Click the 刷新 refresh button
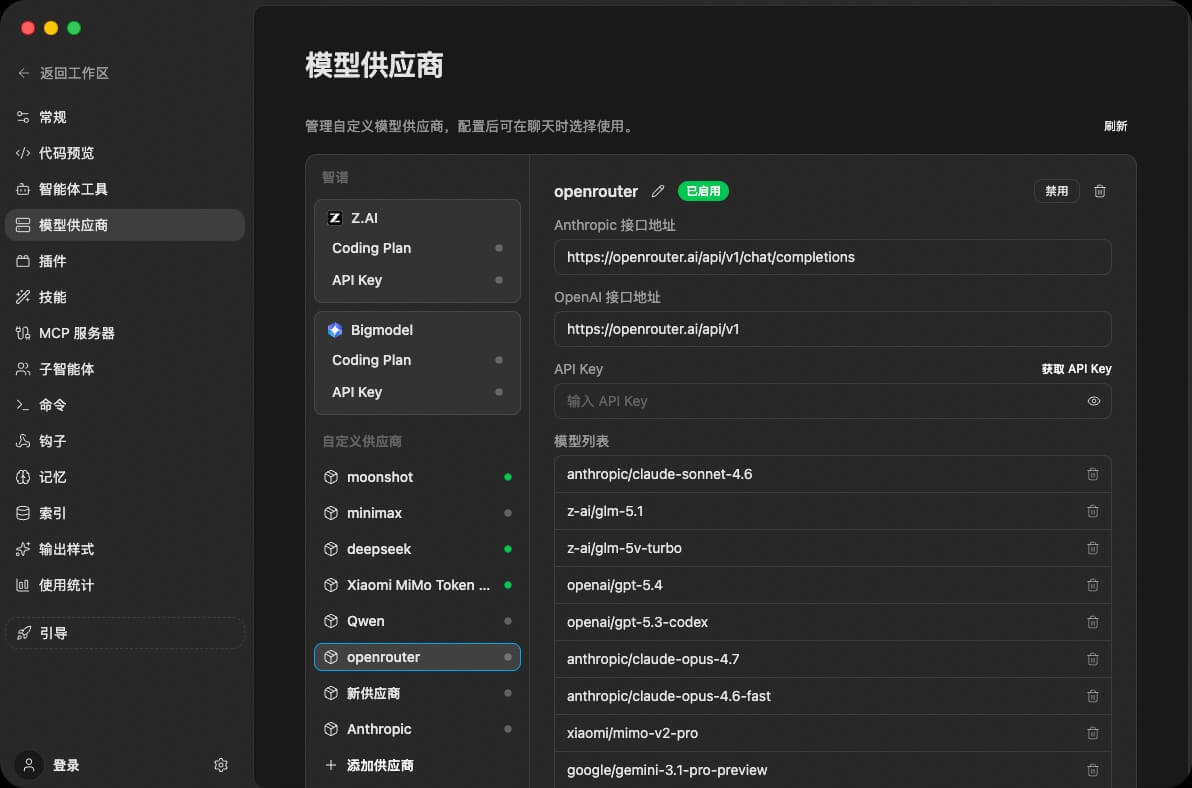Image resolution: width=1192 pixels, height=788 pixels. [1115, 126]
